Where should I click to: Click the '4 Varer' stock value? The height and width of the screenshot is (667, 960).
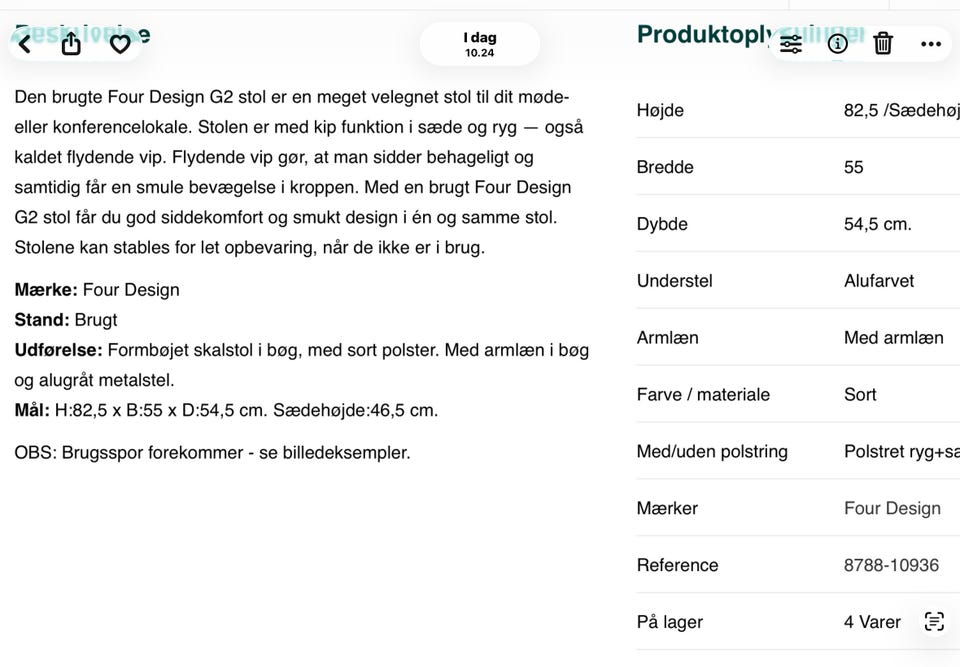[872, 622]
